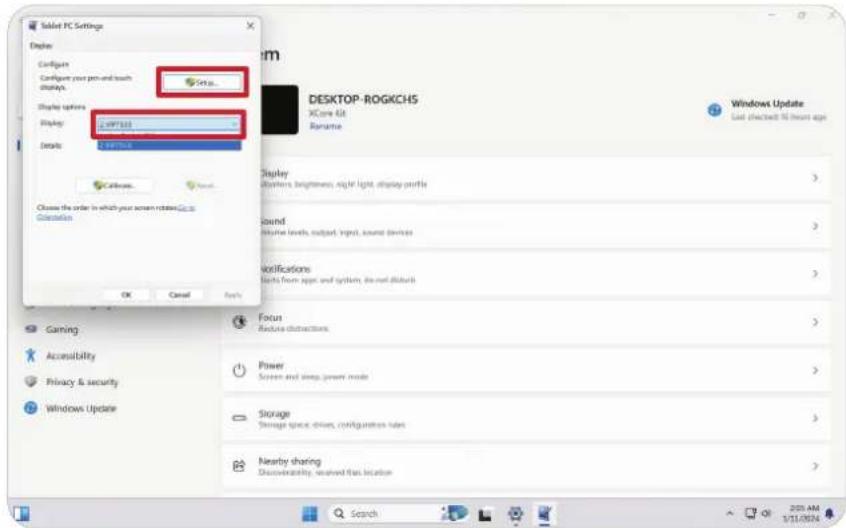Viewport: 846px width, 528px height.
Task: Click the Tablet PC Settings taskbar icon
Action: coord(545,514)
